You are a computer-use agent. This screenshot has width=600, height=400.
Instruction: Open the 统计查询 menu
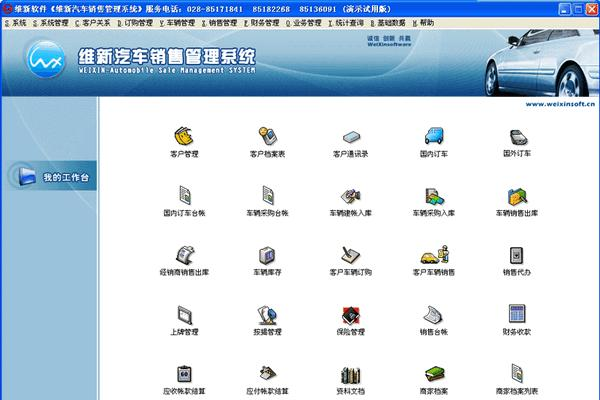(346, 23)
